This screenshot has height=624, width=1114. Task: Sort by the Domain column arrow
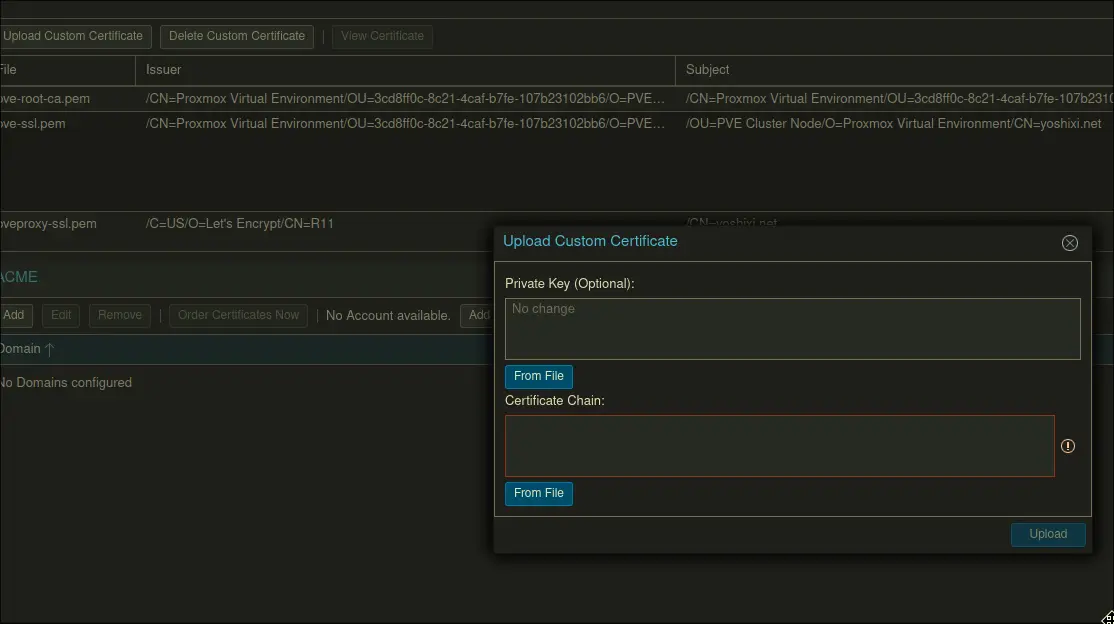point(50,349)
